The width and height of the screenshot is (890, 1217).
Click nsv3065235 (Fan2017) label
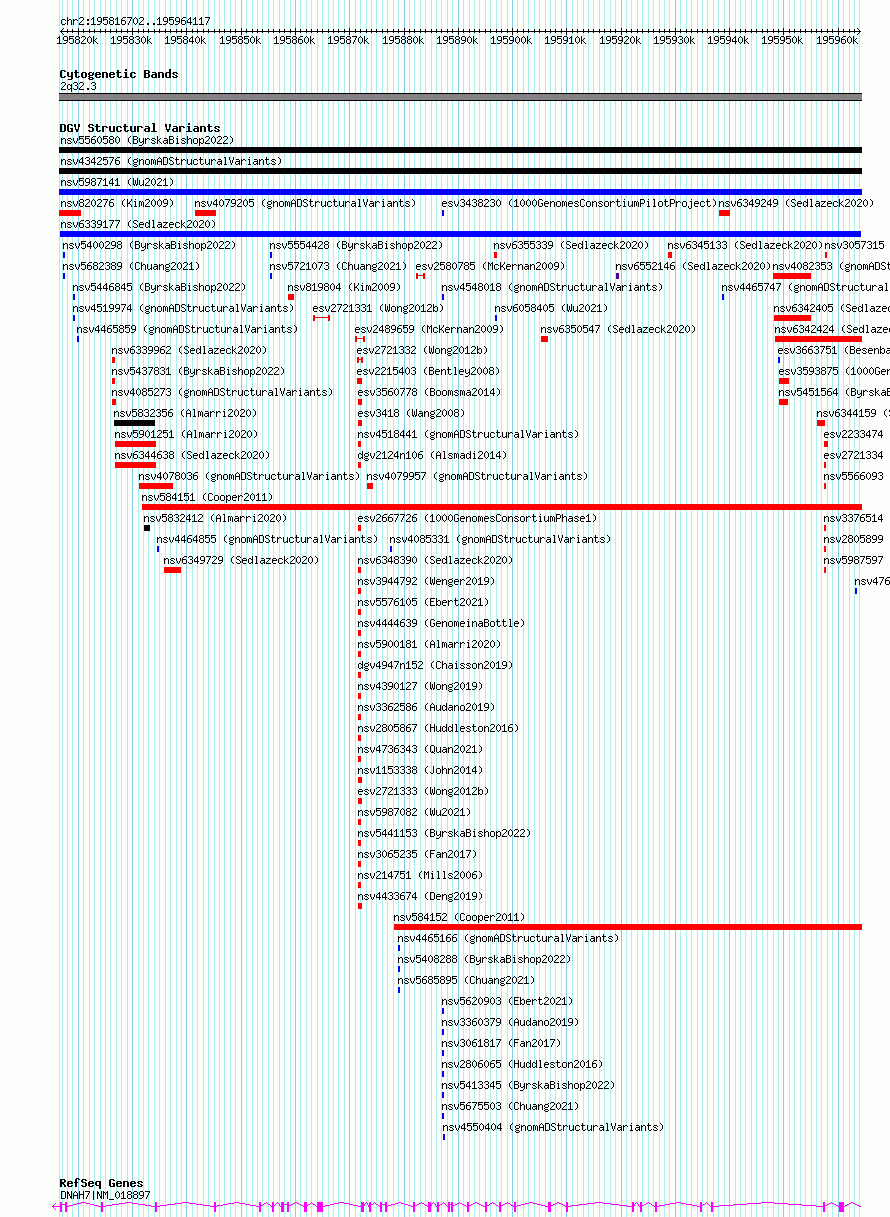(x=418, y=854)
